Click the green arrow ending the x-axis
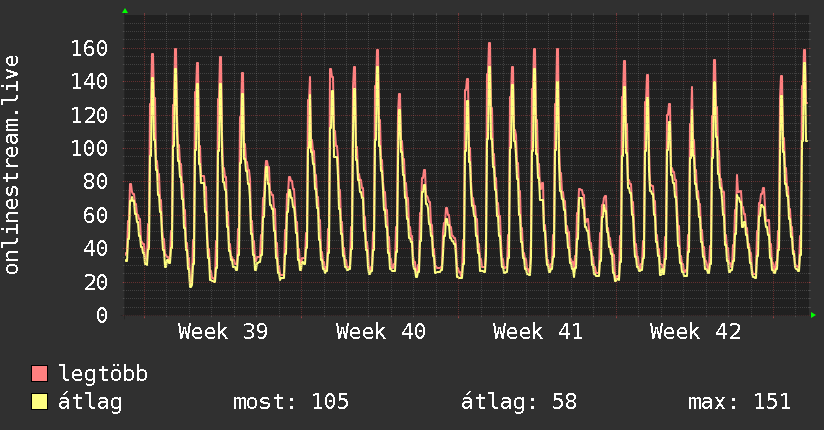The height and width of the screenshot is (430, 824). coord(813,315)
